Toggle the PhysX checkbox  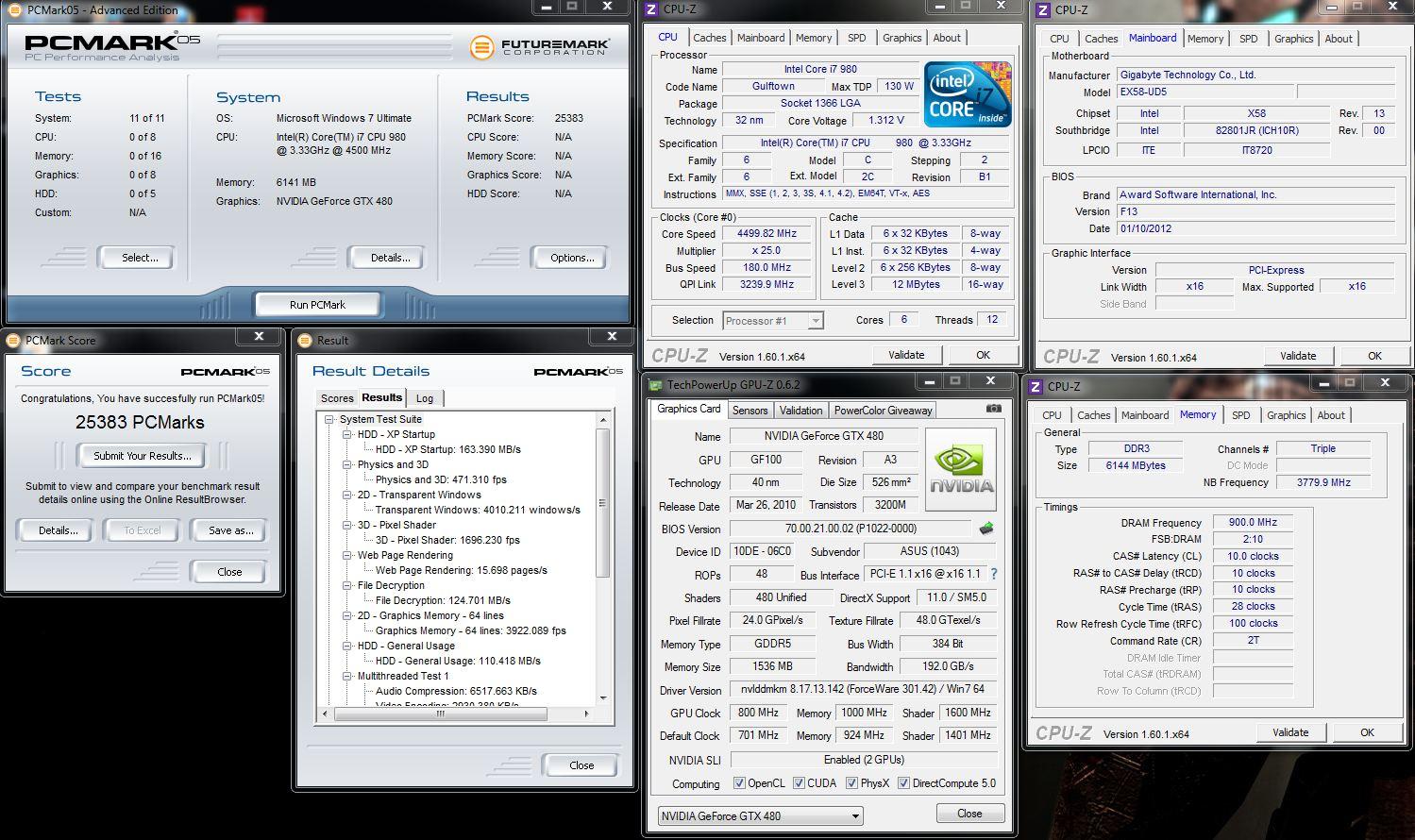coord(851,783)
